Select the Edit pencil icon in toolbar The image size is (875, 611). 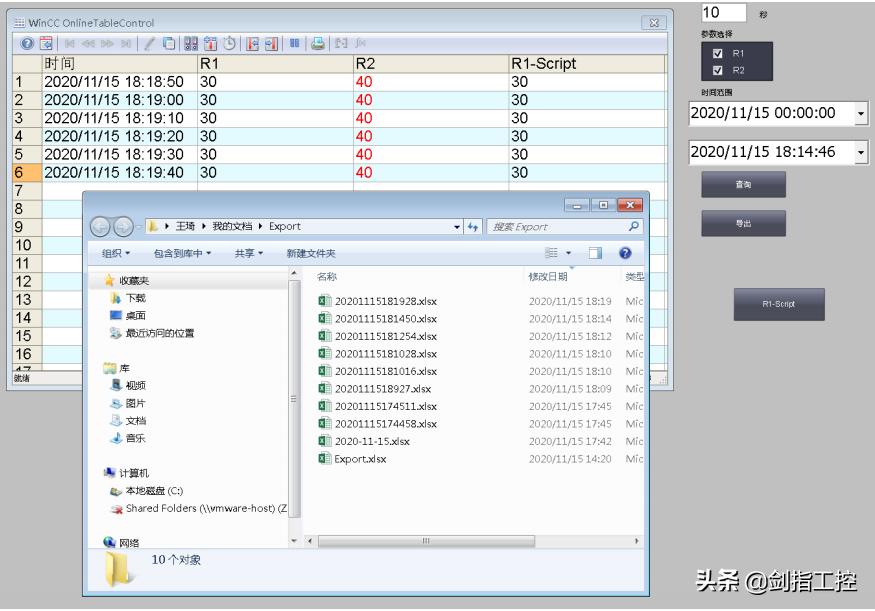149,43
